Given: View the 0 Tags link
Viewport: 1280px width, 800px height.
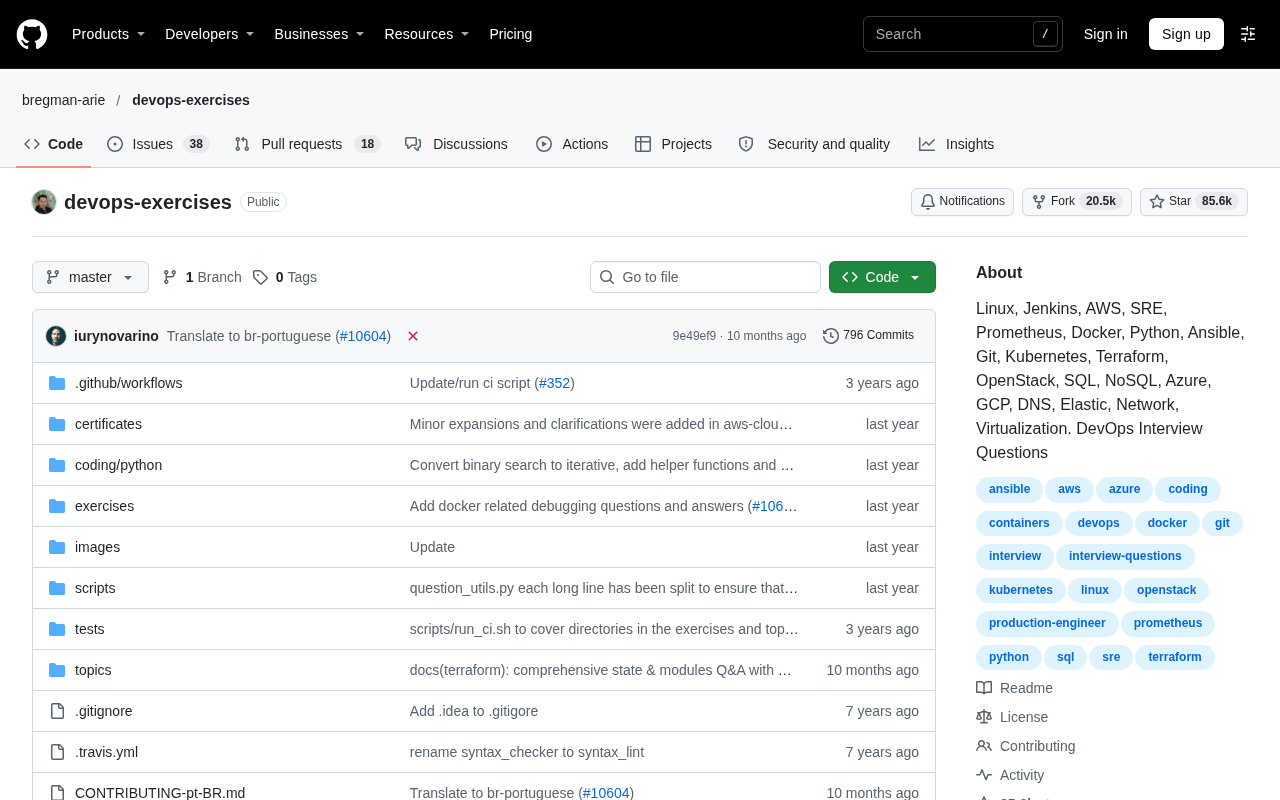Looking at the screenshot, I should [x=285, y=277].
